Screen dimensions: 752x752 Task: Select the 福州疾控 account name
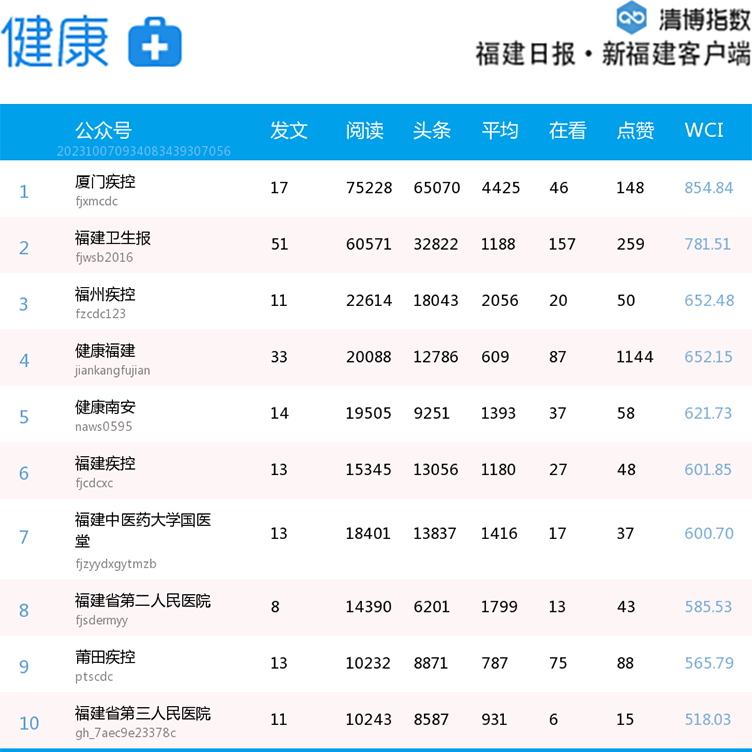pos(105,294)
